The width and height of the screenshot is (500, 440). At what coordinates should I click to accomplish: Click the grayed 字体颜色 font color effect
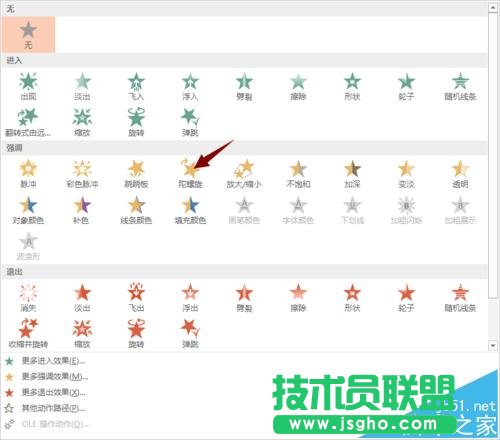(x=298, y=210)
